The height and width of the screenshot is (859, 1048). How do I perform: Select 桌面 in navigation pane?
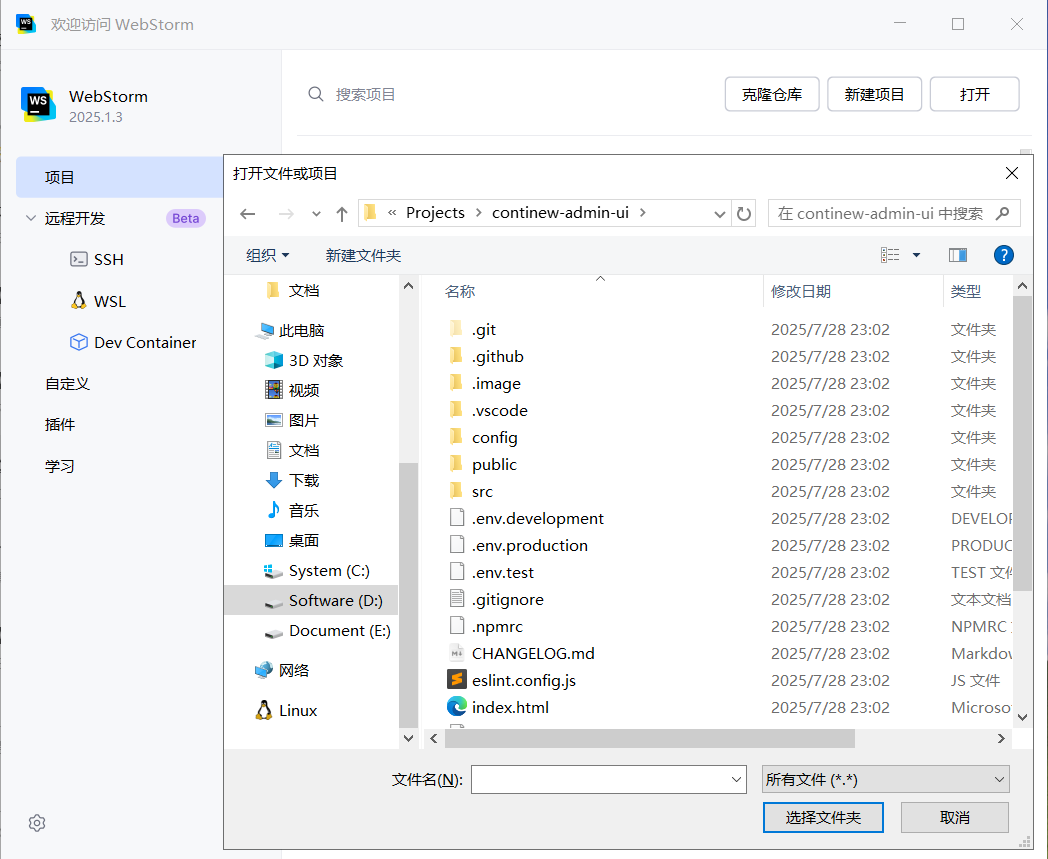coord(293,540)
